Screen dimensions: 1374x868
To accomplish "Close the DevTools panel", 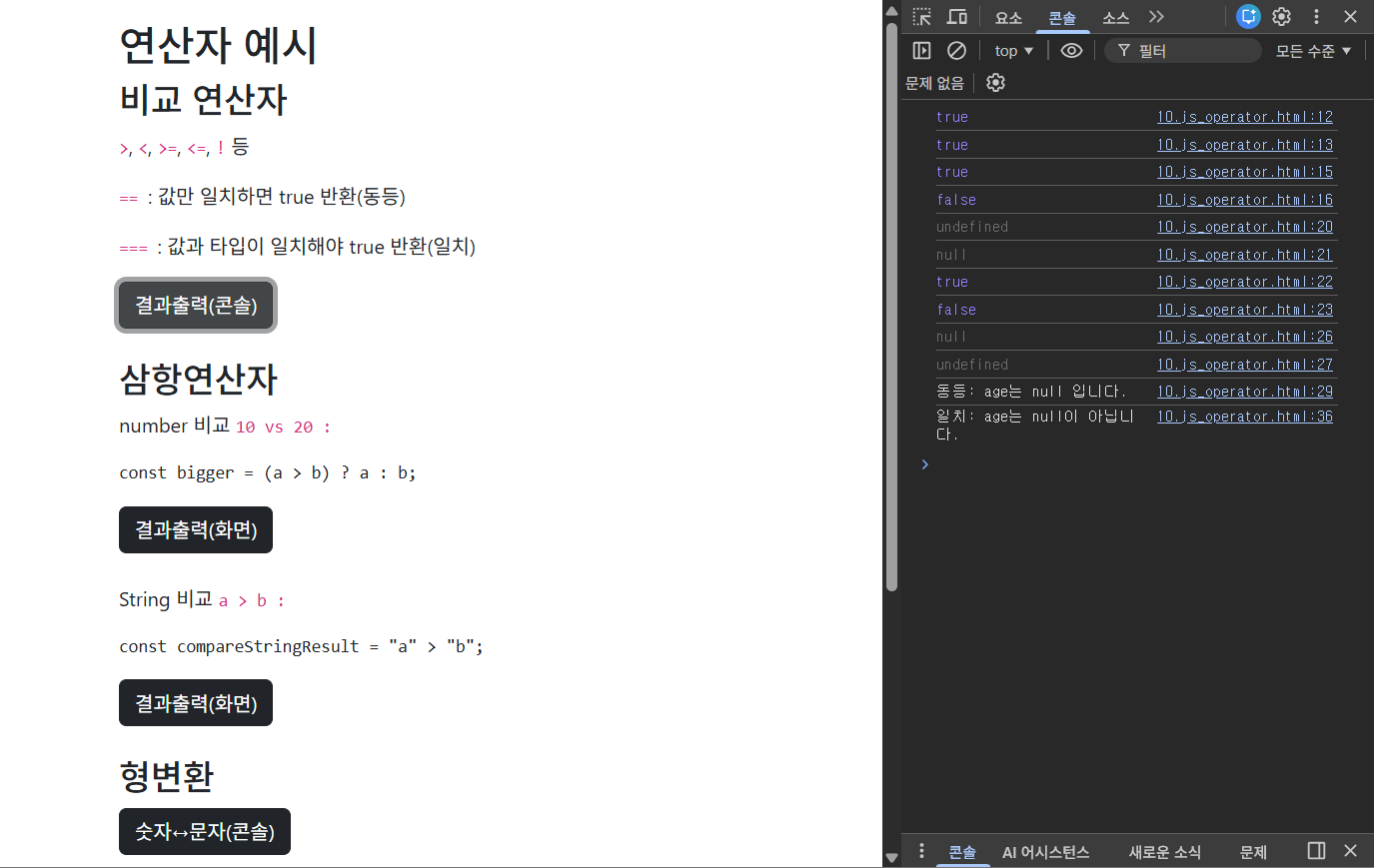I will tap(1351, 16).
